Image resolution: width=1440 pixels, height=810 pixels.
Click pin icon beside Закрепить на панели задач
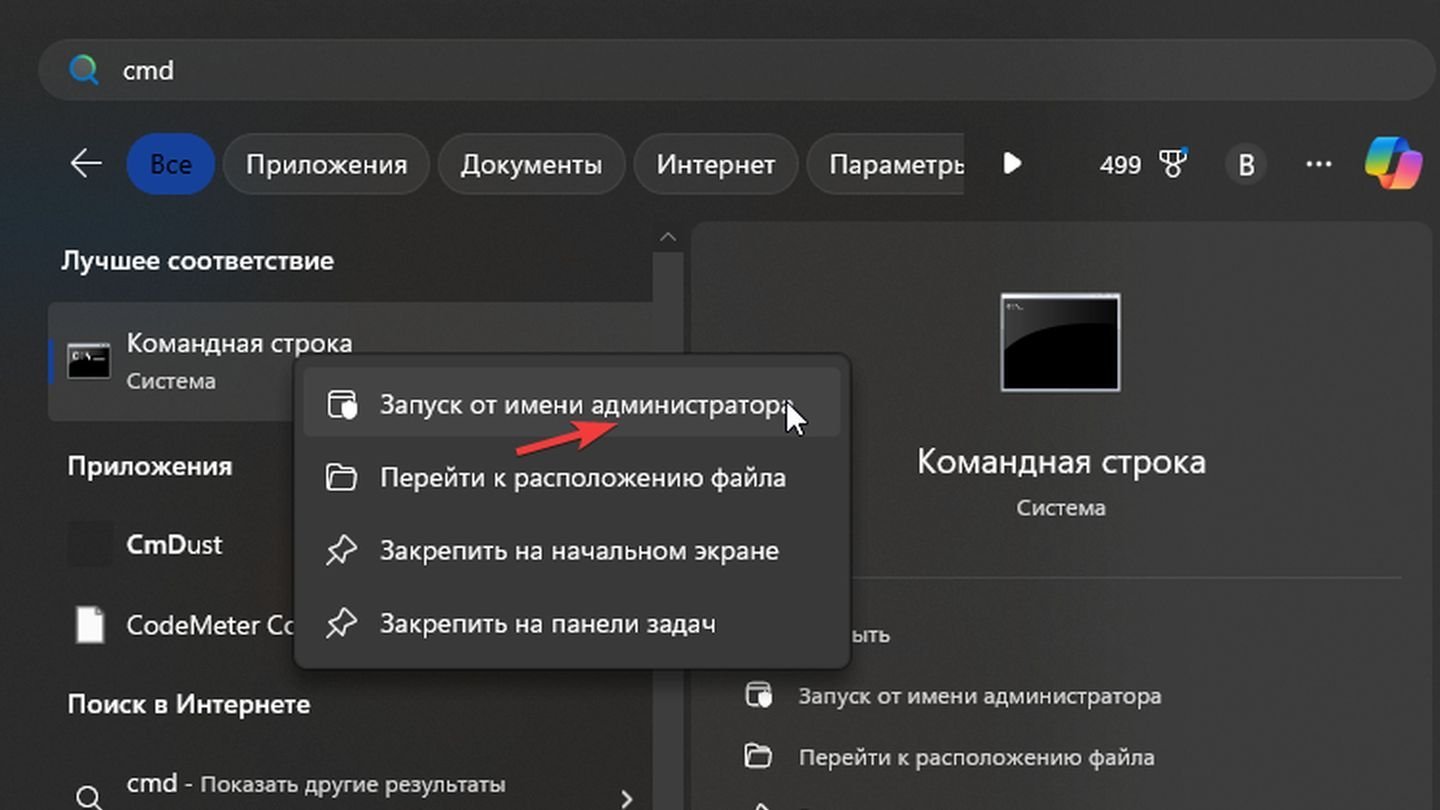(x=342, y=624)
